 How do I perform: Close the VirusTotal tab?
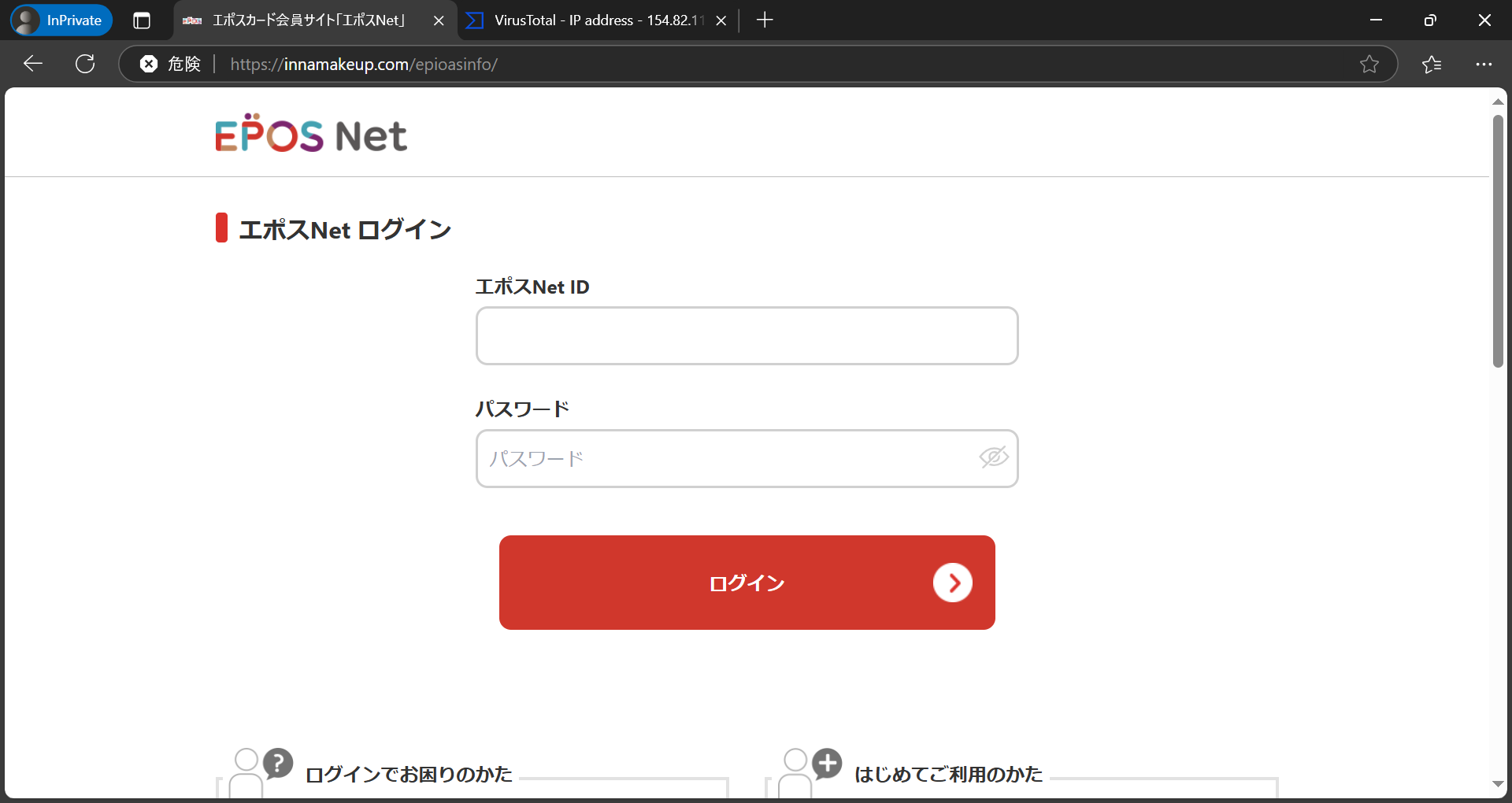pyautogui.click(x=721, y=20)
